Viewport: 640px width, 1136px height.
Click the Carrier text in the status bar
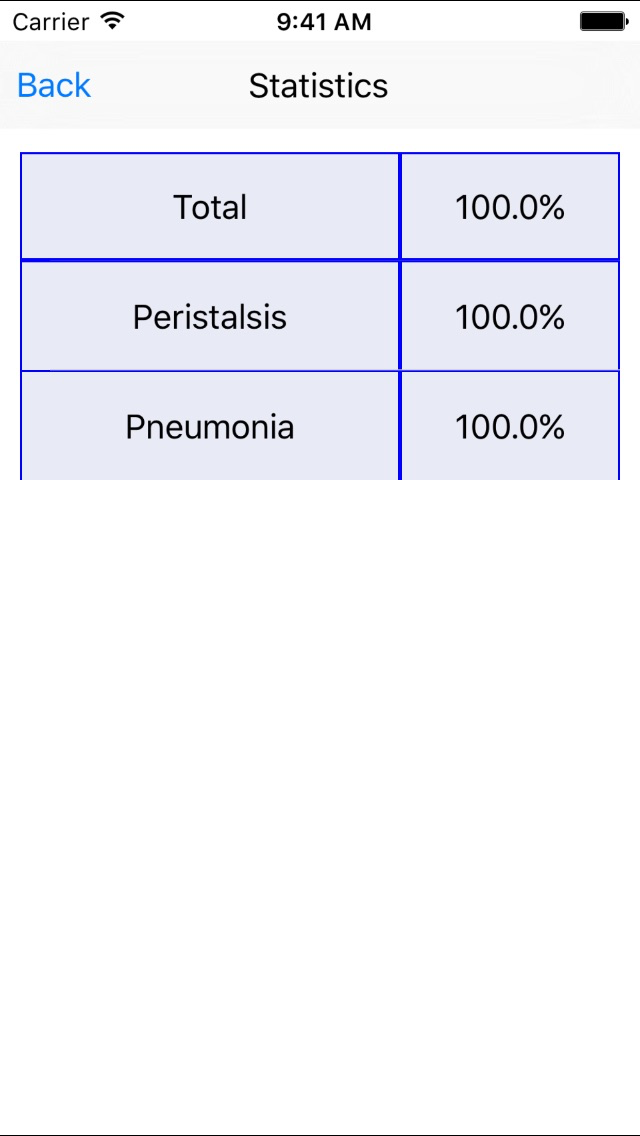53,22
